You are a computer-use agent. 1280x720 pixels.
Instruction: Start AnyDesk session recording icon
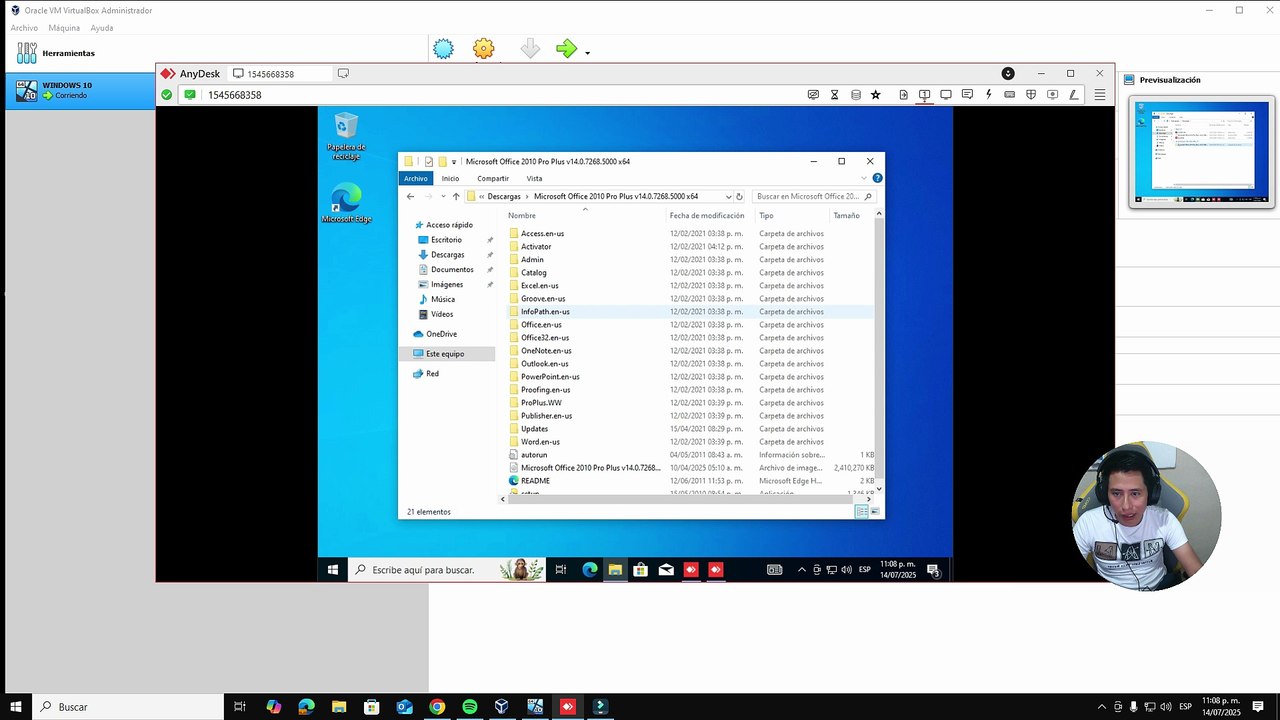tap(1052, 95)
